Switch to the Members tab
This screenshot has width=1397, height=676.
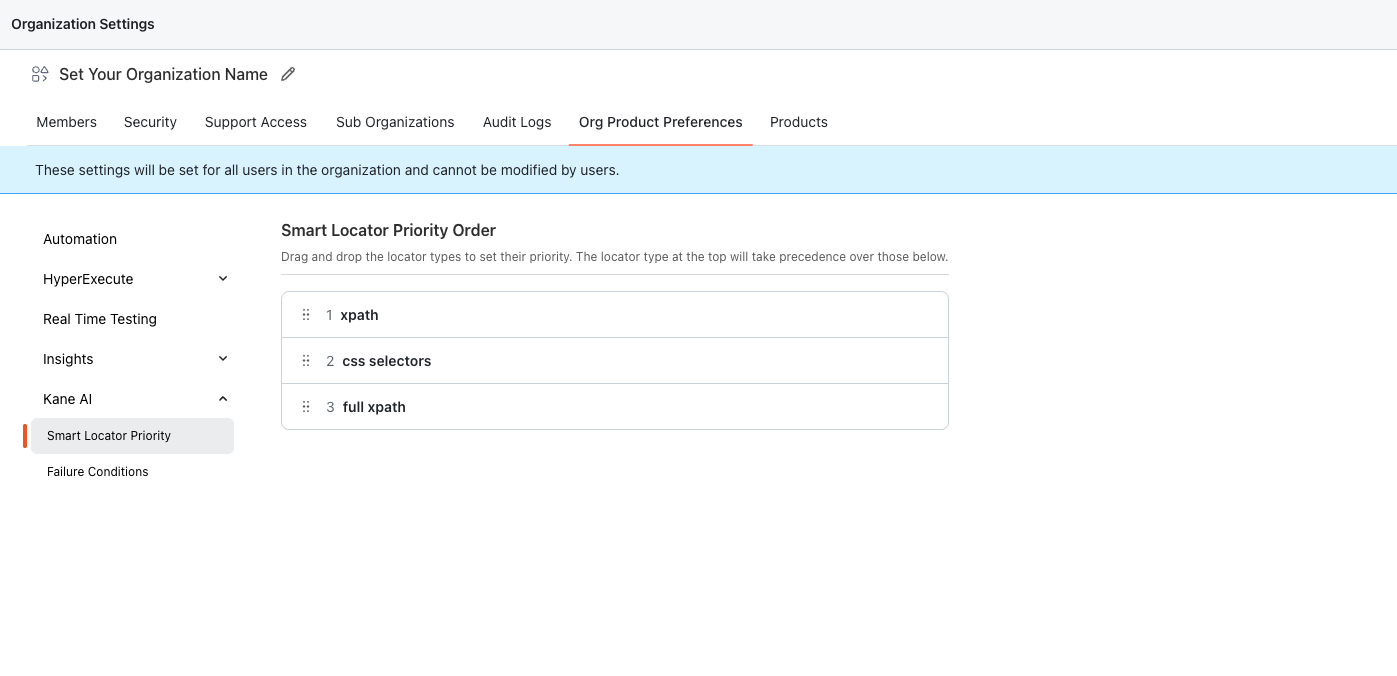(66, 122)
